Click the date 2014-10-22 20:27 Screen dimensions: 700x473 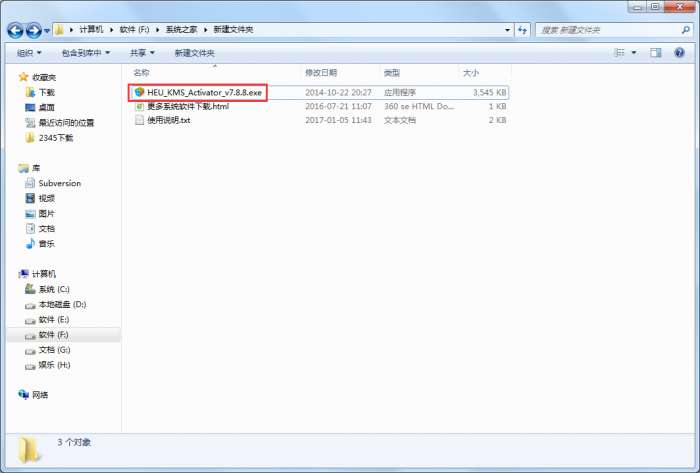(338, 92)
